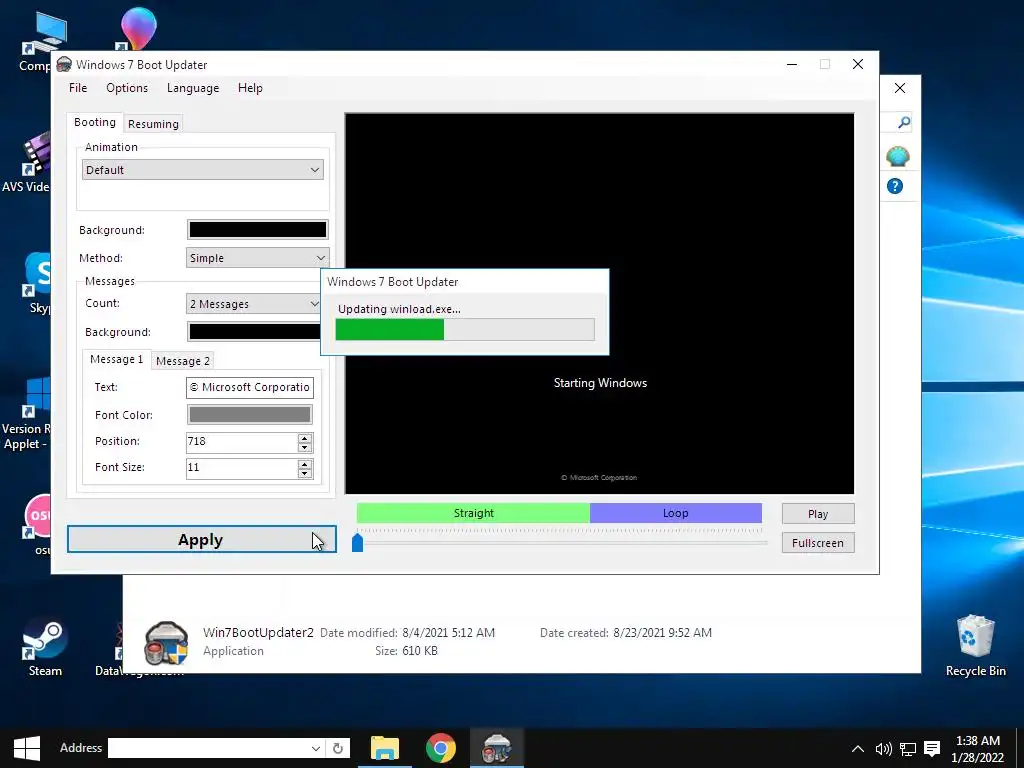Switch to the Resuming tab
1024x768 pixels.
point(153,124)
